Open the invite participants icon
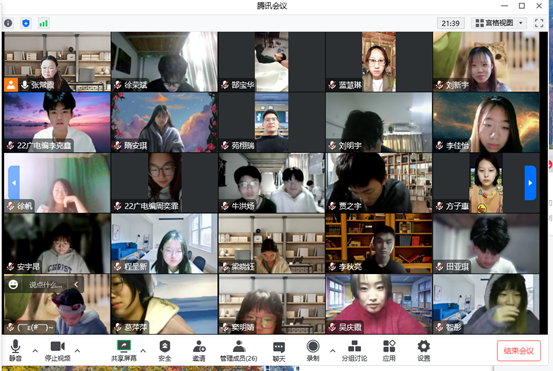The width and height of the screenshot is (553, 371). [x=199, y=351]
